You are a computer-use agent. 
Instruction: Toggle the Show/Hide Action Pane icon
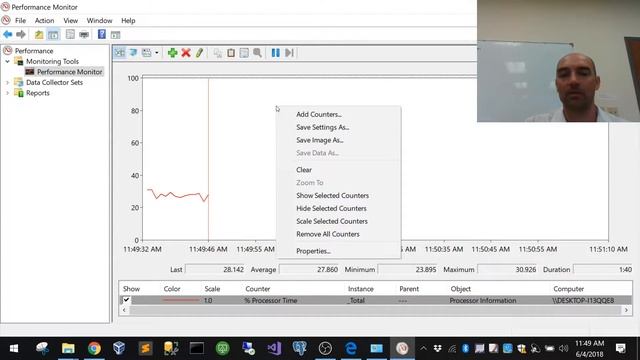(116, 35)
